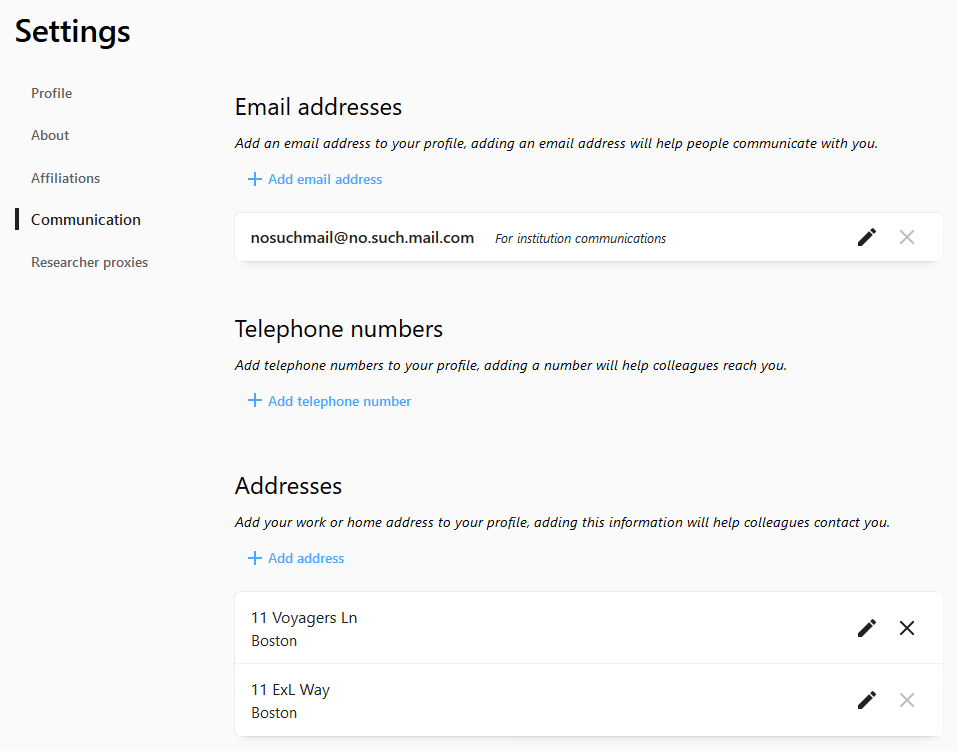Click plus icon beside Add email address
Screen dimensions: 957x751
click(255, 179)
